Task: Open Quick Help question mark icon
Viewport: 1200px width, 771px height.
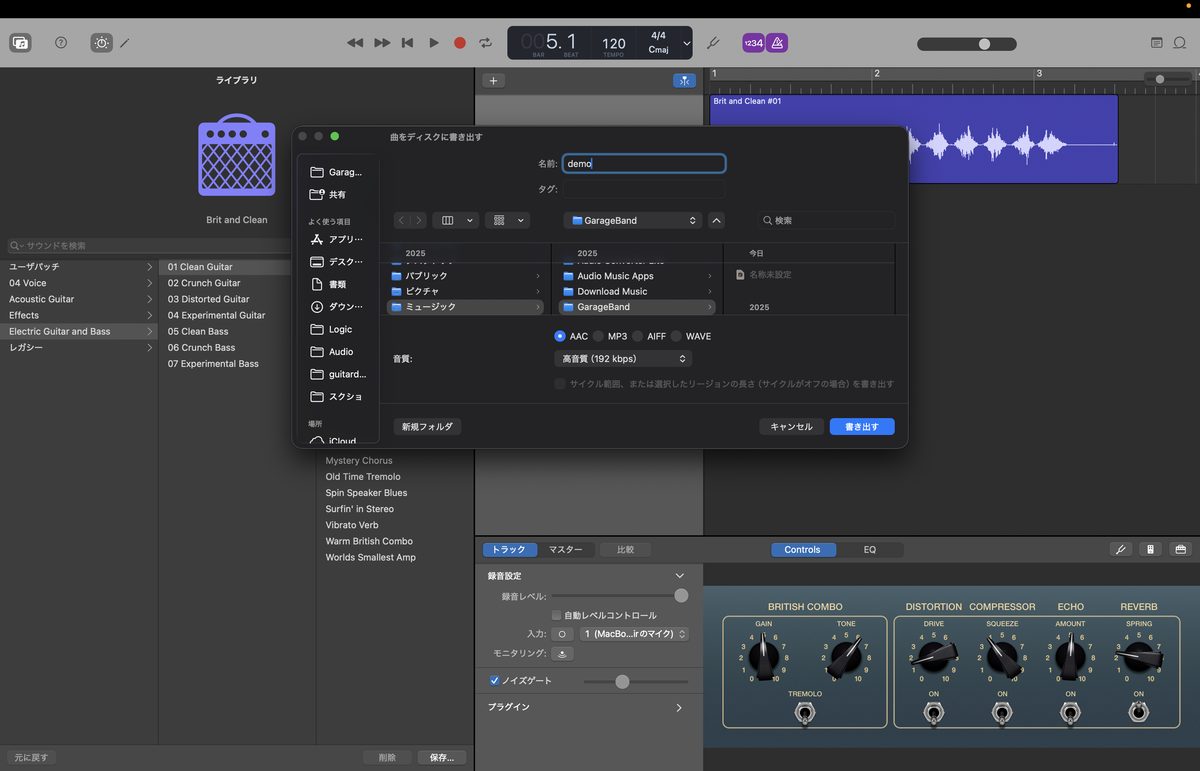Action: (61, 43)
